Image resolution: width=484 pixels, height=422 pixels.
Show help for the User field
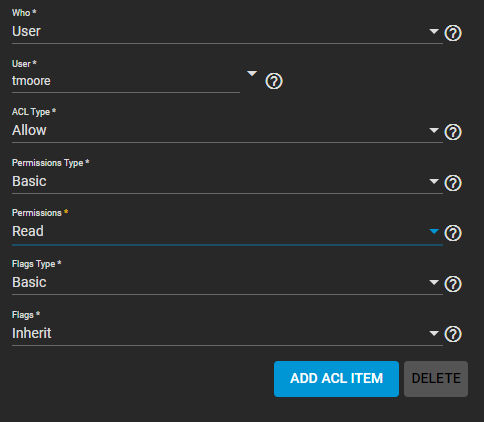pyautogui.click(x=274, y=81)
